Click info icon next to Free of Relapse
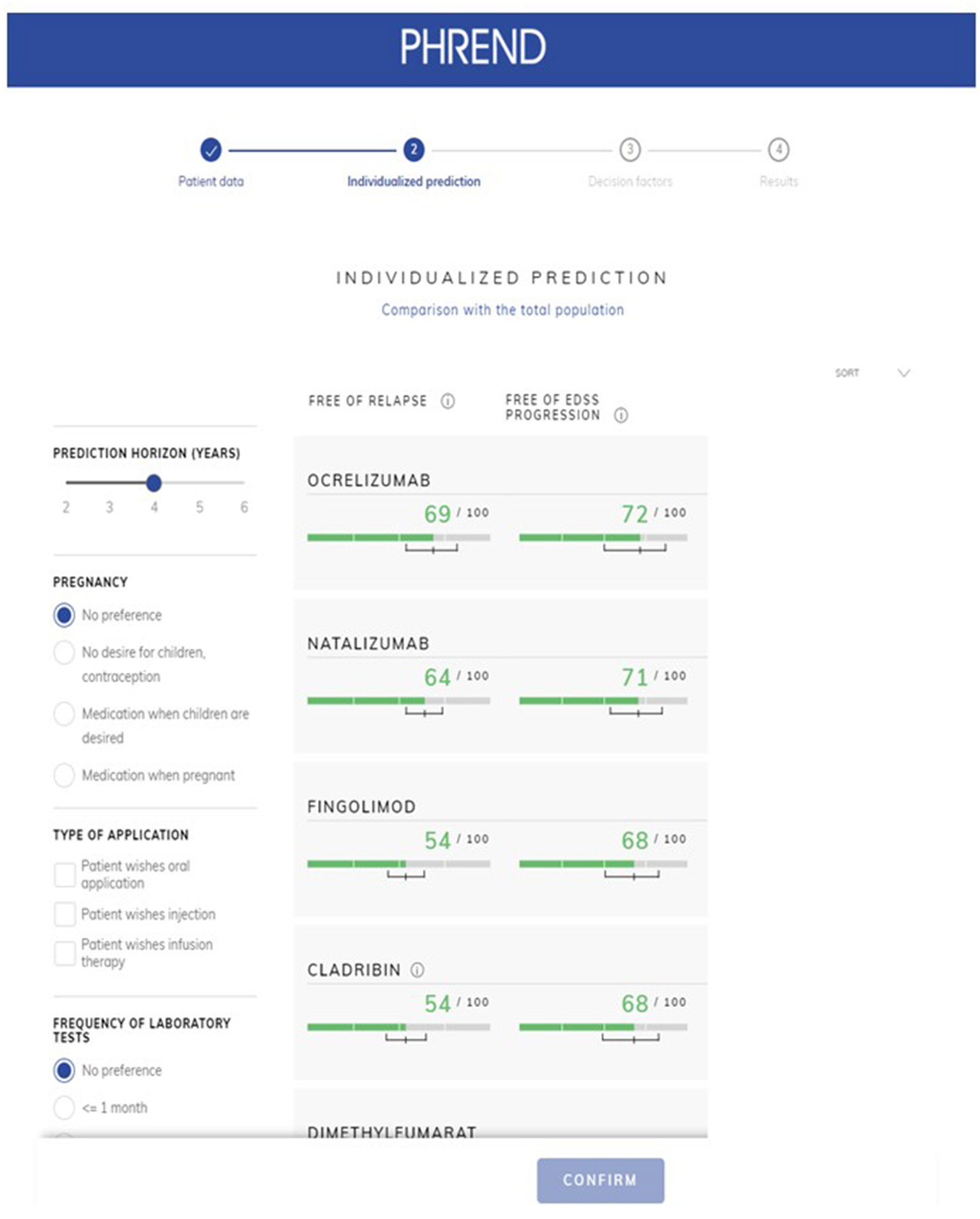Screen dimensions: 980x1219 point(448,401)
